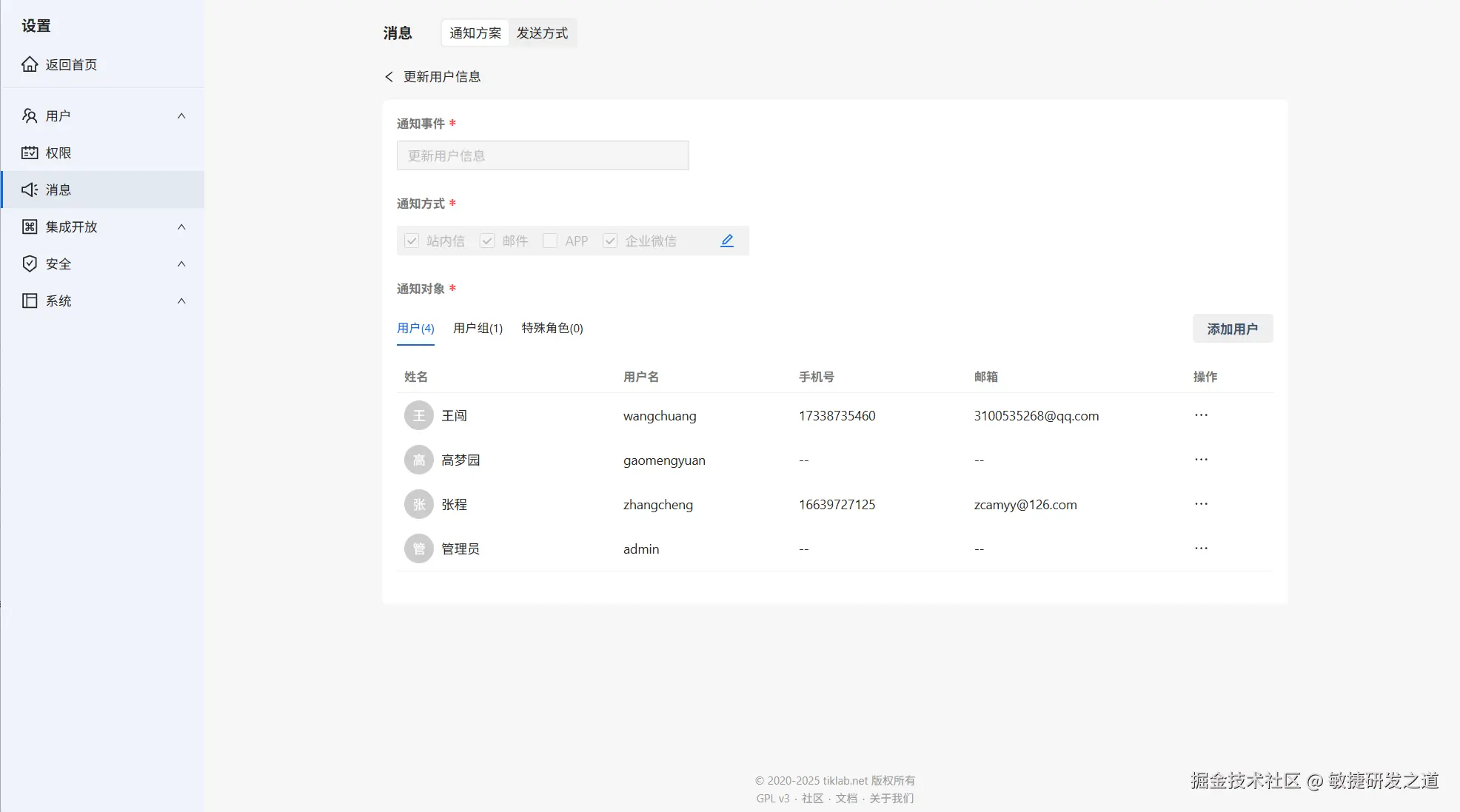
Task: Click the 用户 person icon in sidebar
Action: 30,115
